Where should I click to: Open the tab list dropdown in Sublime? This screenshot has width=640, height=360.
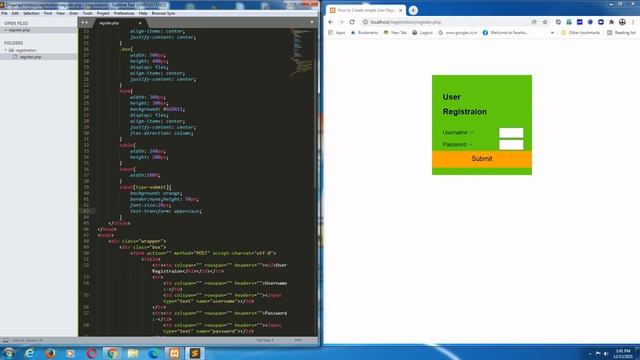[312, 22]
